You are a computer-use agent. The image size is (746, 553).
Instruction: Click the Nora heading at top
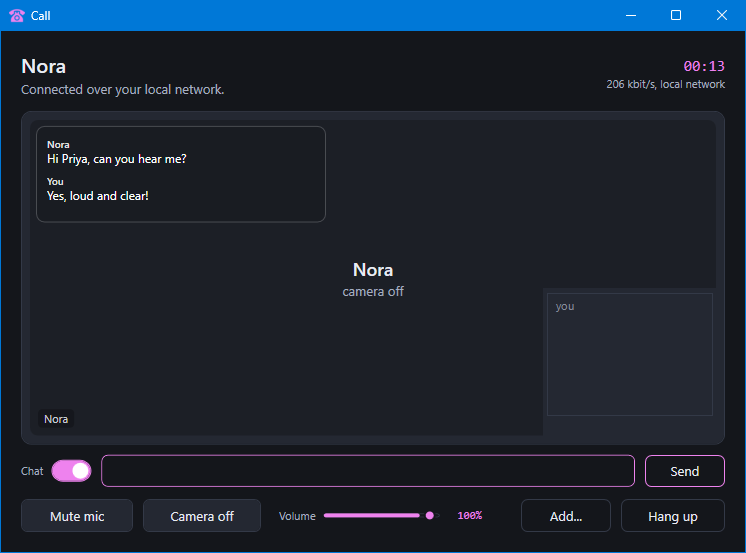(43, 66)
